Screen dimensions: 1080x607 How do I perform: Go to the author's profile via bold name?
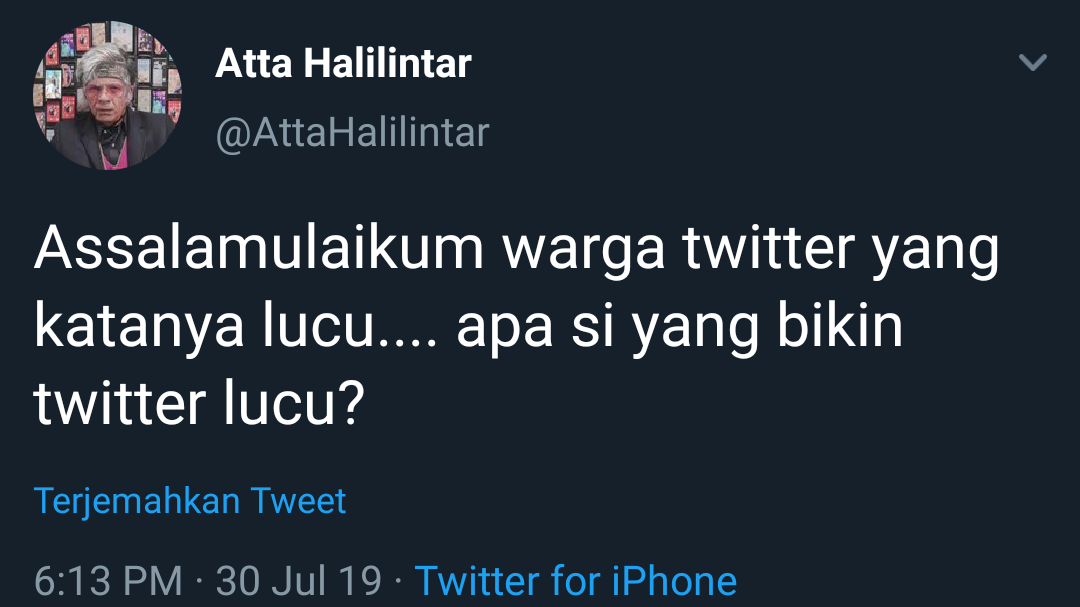tap(343, 65)
